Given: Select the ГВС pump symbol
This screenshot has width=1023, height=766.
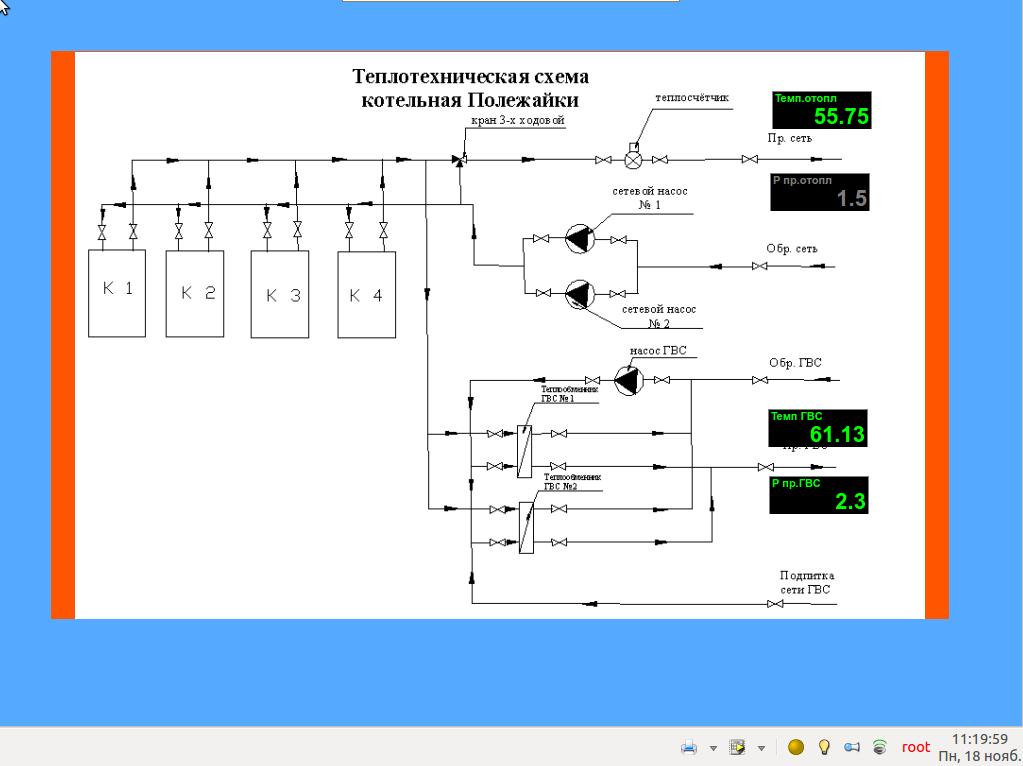Looking at the screenshot, I should coord(627,380).
